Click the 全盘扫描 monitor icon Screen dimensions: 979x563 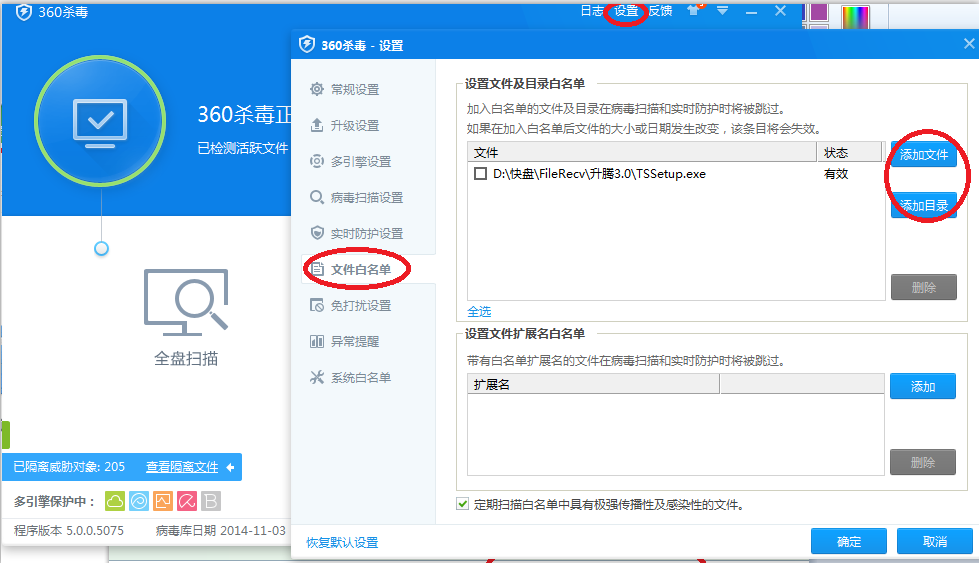tap(186, 301)
